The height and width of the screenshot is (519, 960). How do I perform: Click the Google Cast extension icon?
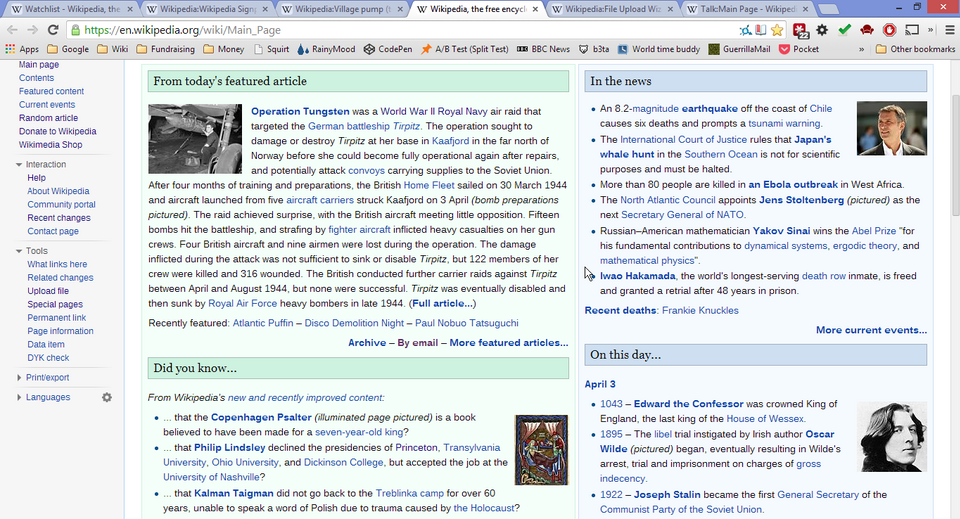pyautogui.click(x=912, y=30)
